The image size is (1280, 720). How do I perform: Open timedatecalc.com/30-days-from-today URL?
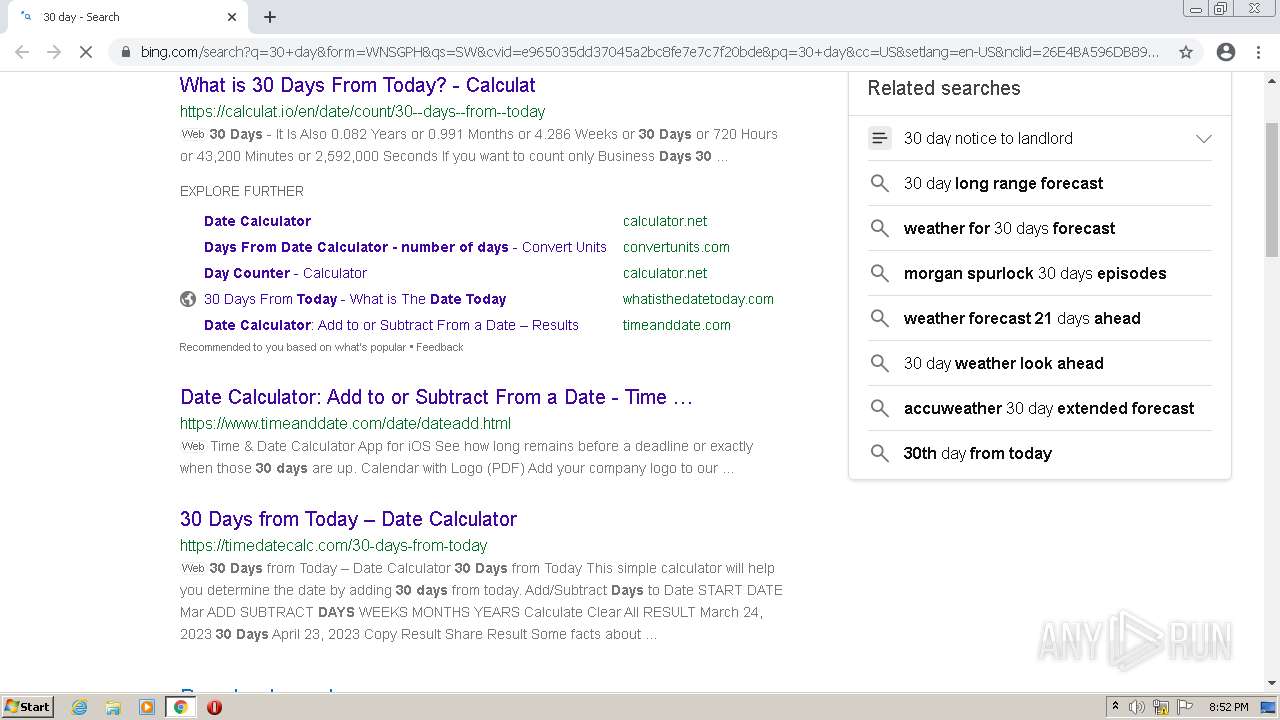[x=334, y=545]
